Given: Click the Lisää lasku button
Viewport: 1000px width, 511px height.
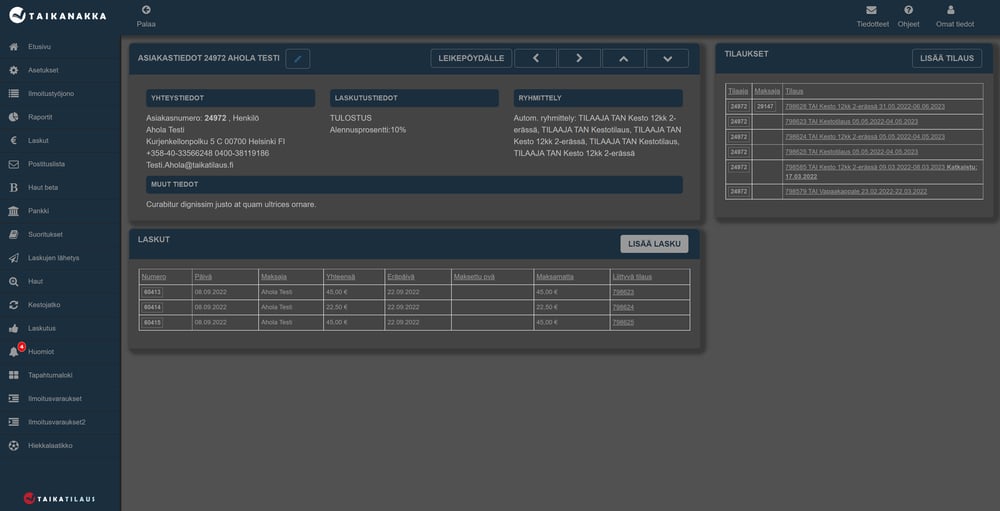Looking at the screenshot, I should [654, 244].
